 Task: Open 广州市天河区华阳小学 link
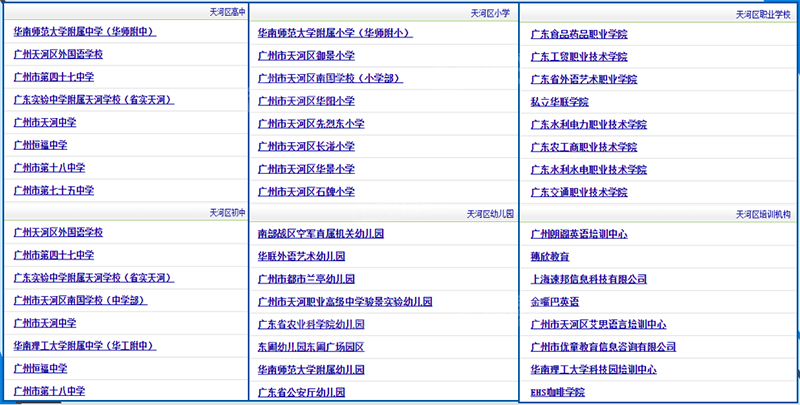pyautogui.click(x=306, y=101)
